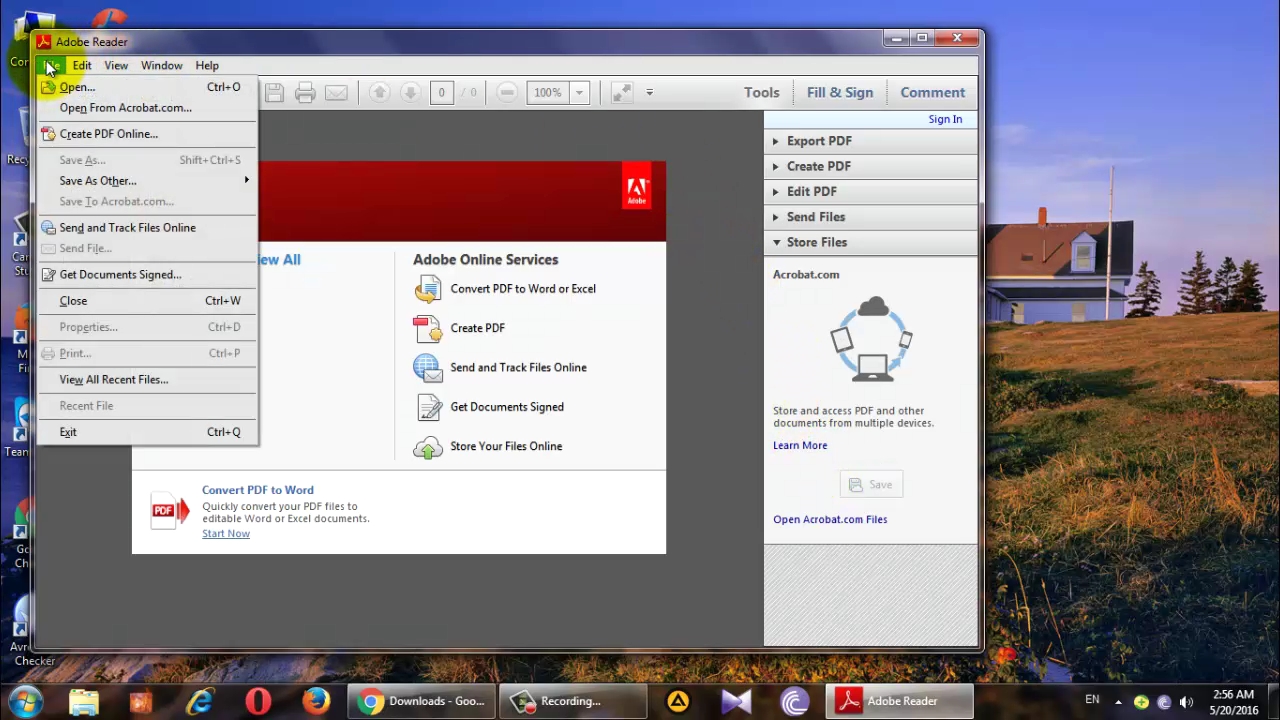Launch Firefox from the taskbar
The width and height of the screenshot is (1280, 720).
[x=316, y=701]
